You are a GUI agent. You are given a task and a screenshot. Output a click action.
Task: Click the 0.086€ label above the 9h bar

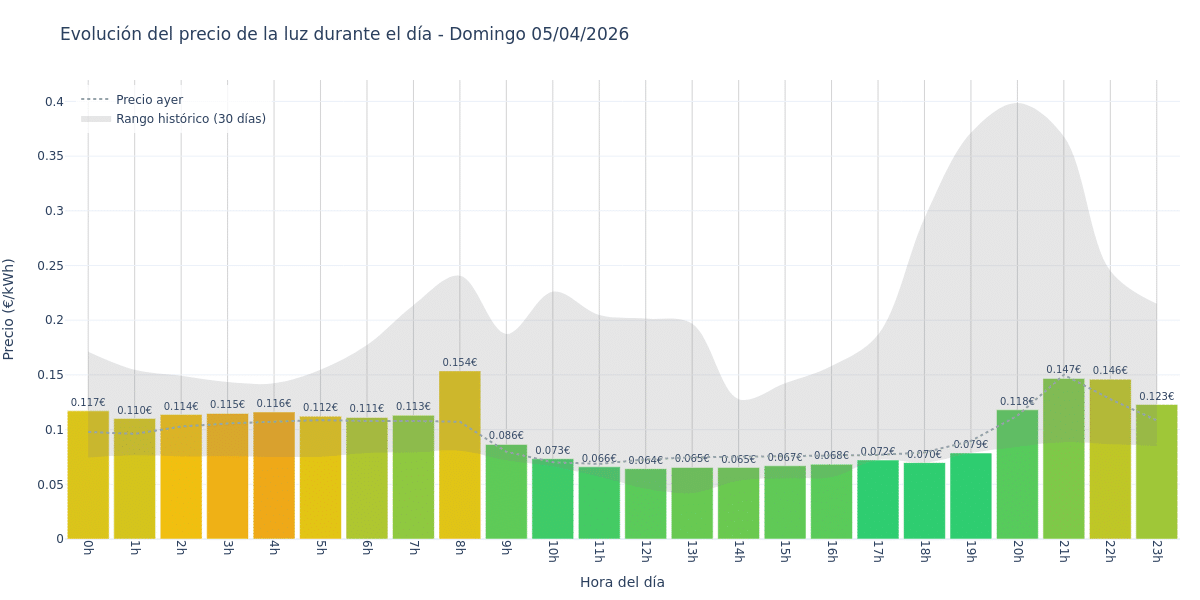(x=506, y=436)
